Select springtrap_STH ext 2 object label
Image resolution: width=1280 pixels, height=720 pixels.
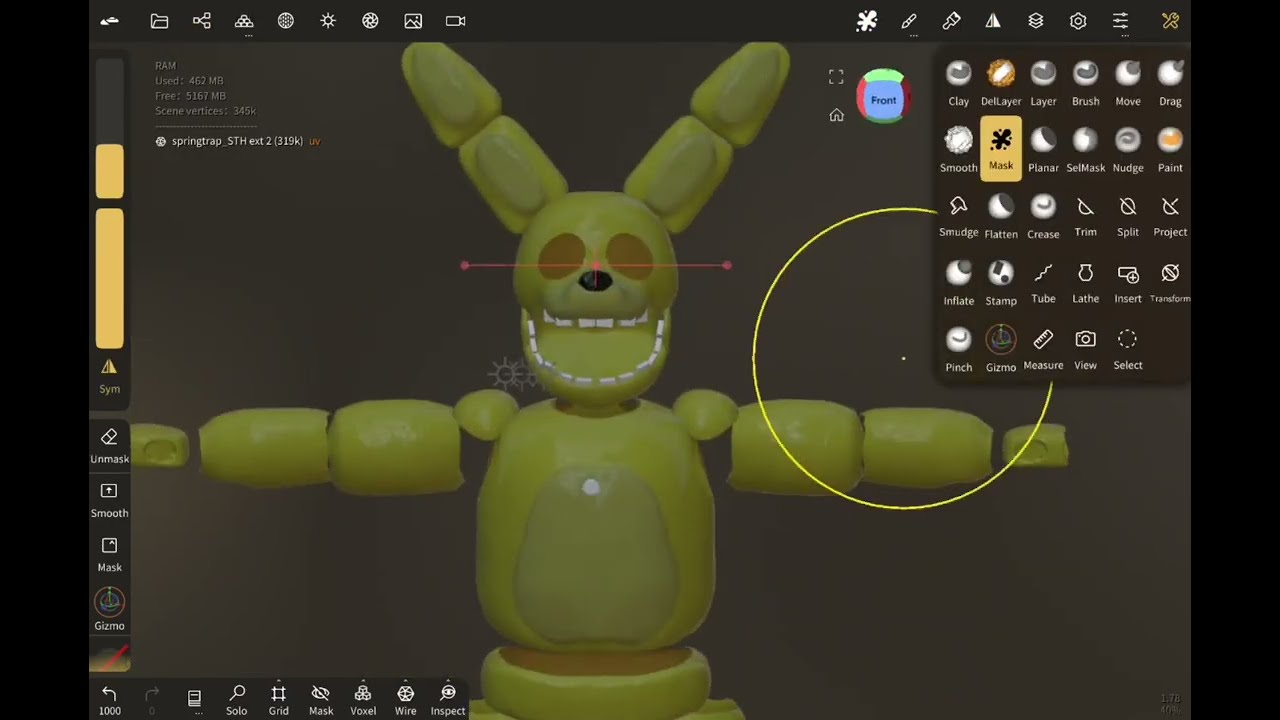pyautogui.click(x=237, y=141)
